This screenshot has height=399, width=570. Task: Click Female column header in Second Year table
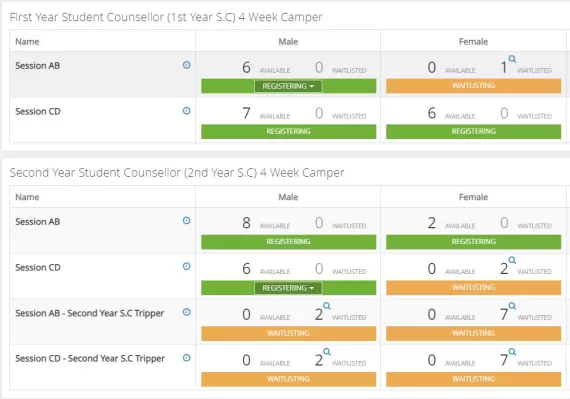[473, 197]
